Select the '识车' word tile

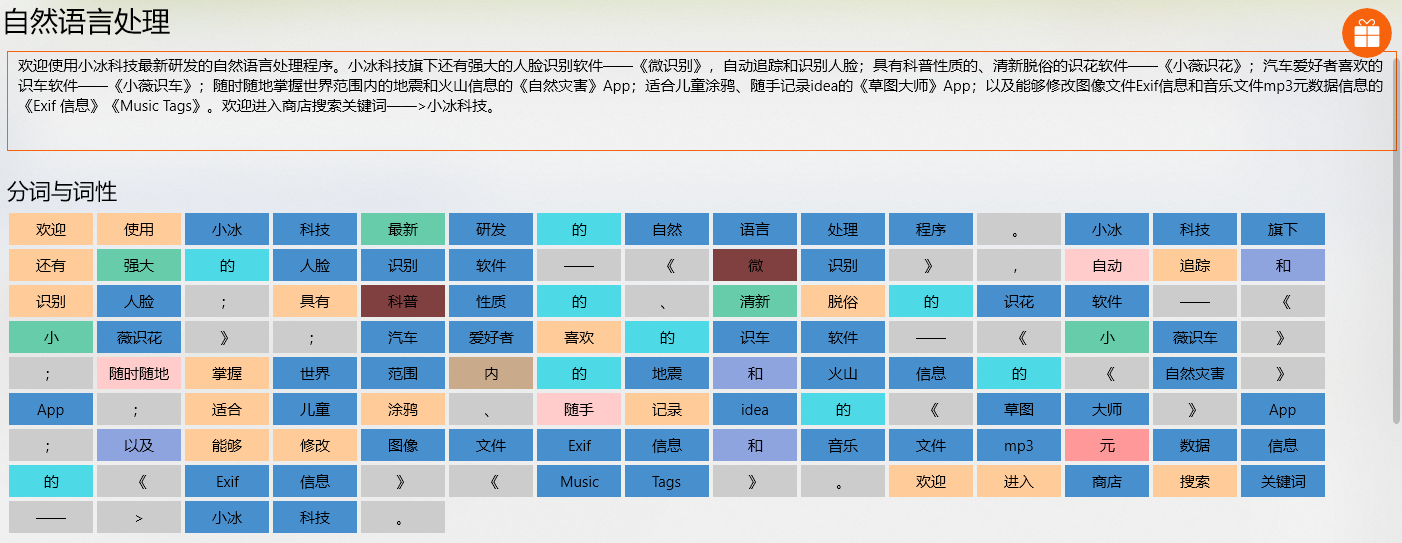(755, 337)
